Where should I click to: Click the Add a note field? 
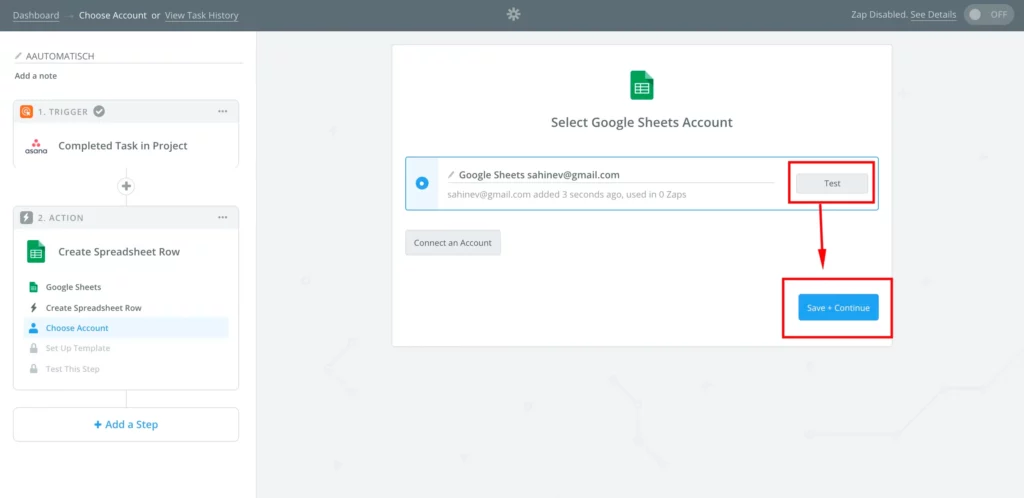pos(36,76)
